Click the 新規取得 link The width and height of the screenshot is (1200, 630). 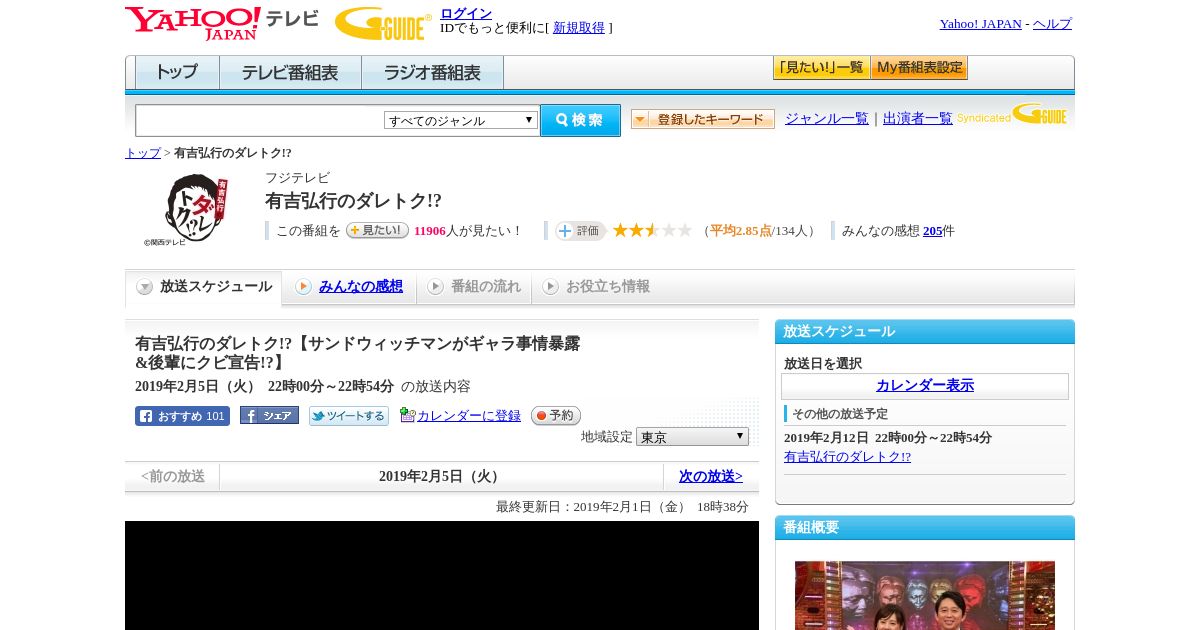point(579,28)
